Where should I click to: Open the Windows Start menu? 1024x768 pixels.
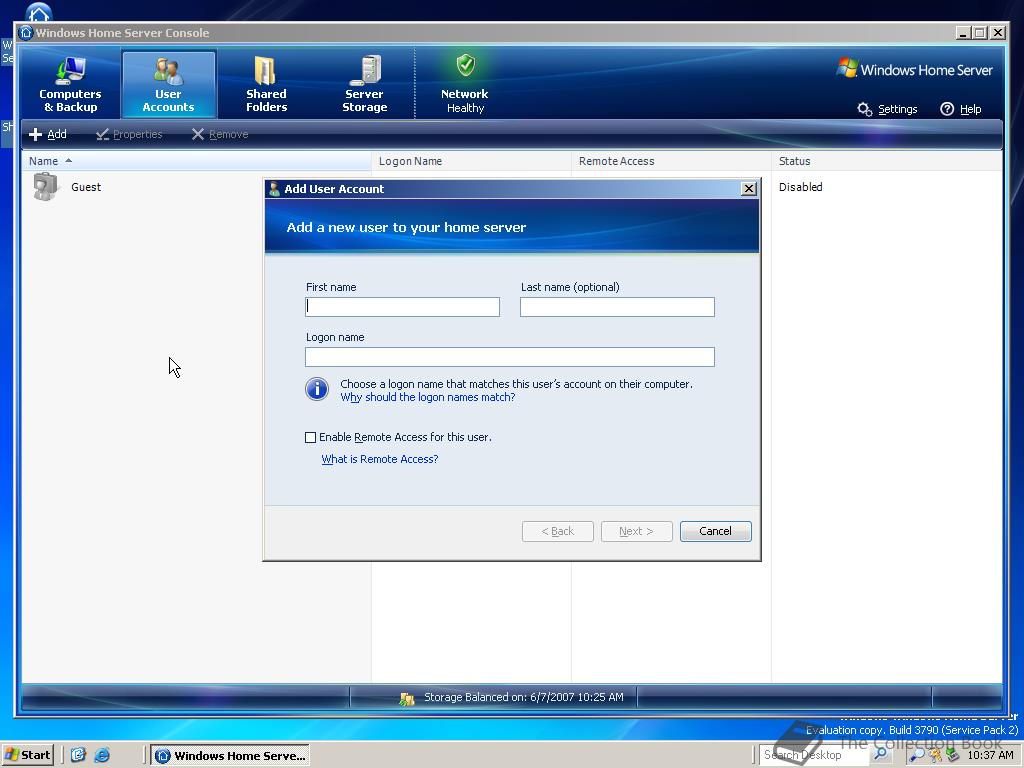click(27, 755)
